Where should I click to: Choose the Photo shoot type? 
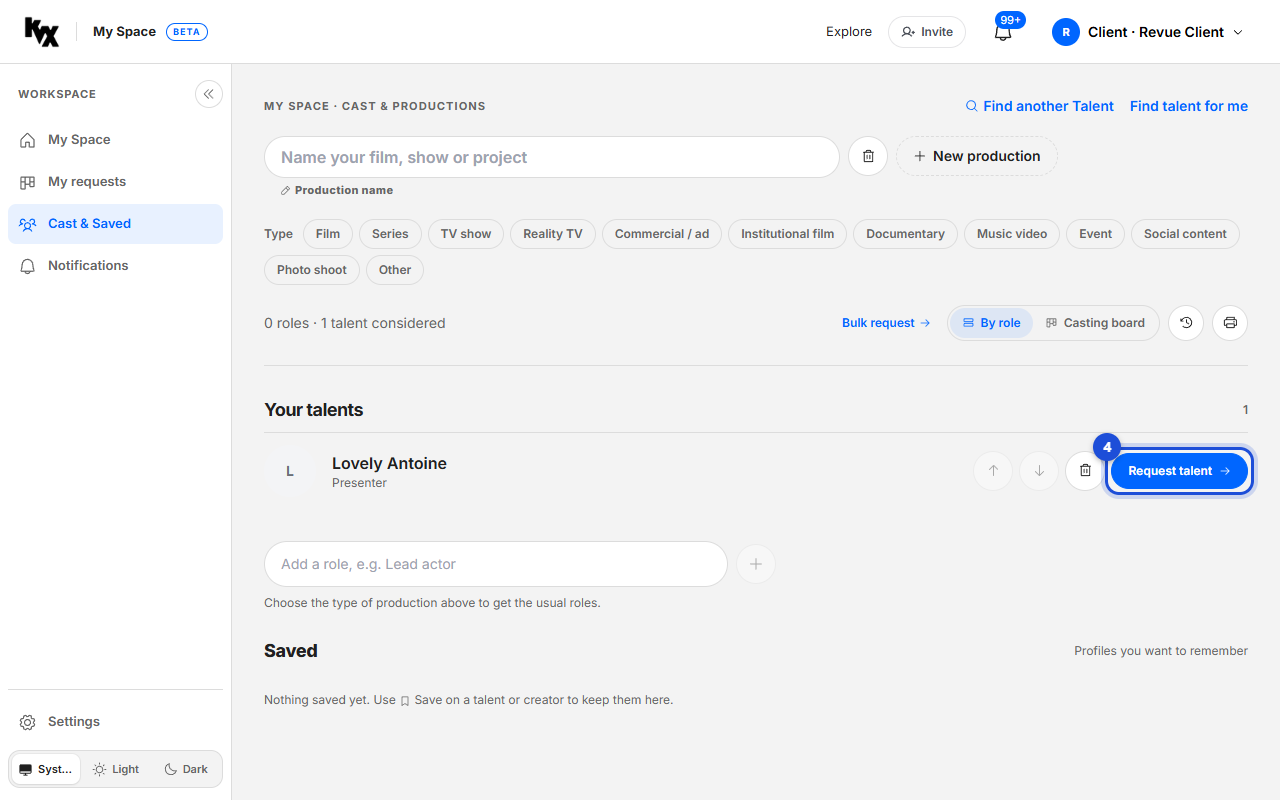tap(312, 270)
